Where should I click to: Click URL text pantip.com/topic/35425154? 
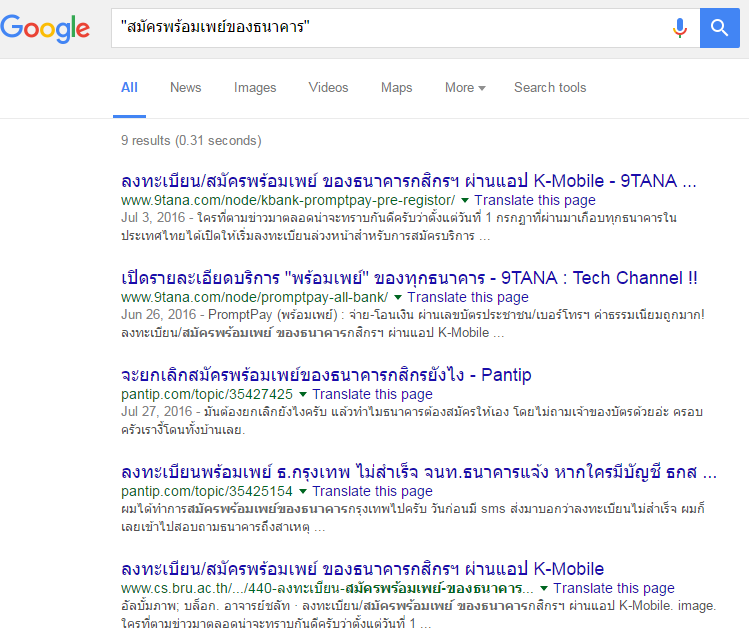(x=207, y=491)
